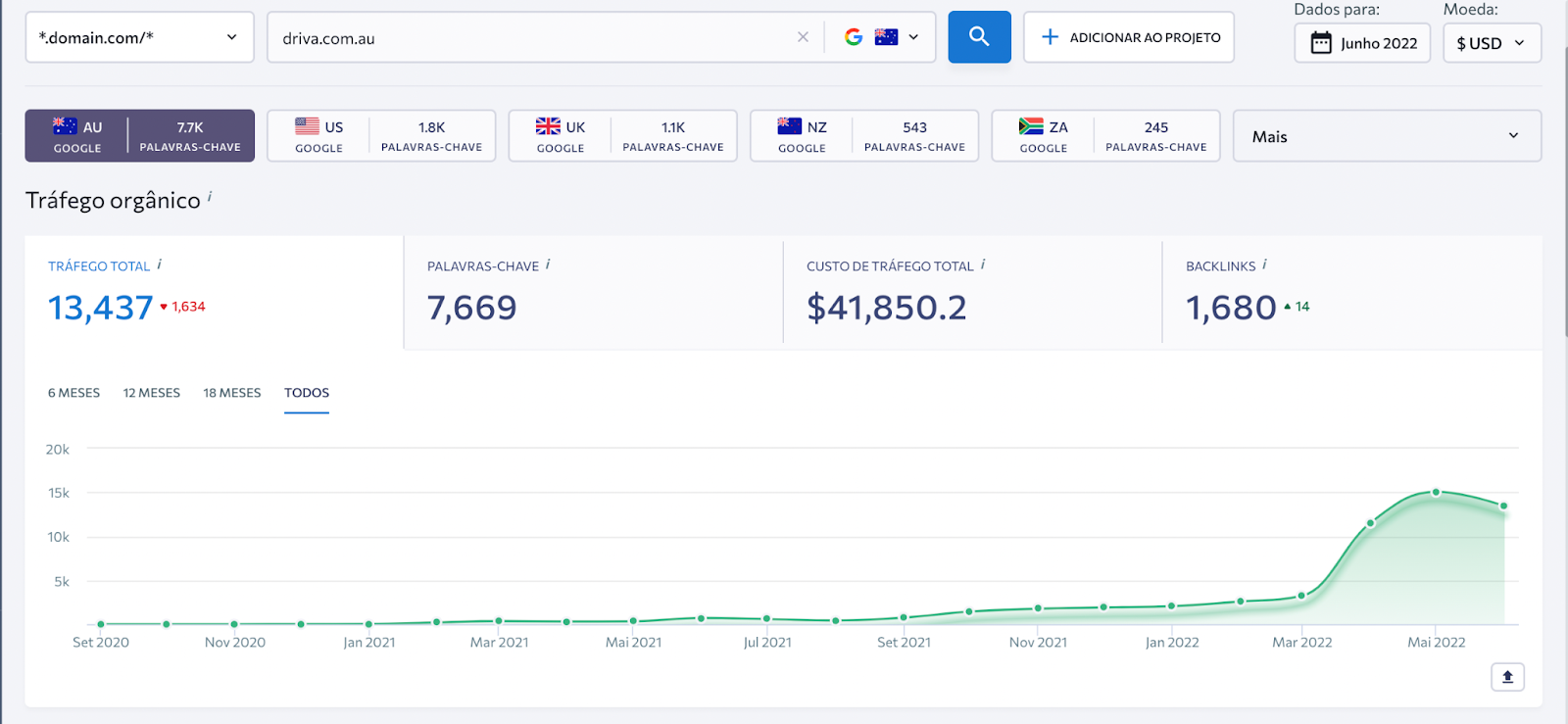Screen dimensions: 1568x724
Task: Click info icon beside Backlinks
Action: point(1264,265)
